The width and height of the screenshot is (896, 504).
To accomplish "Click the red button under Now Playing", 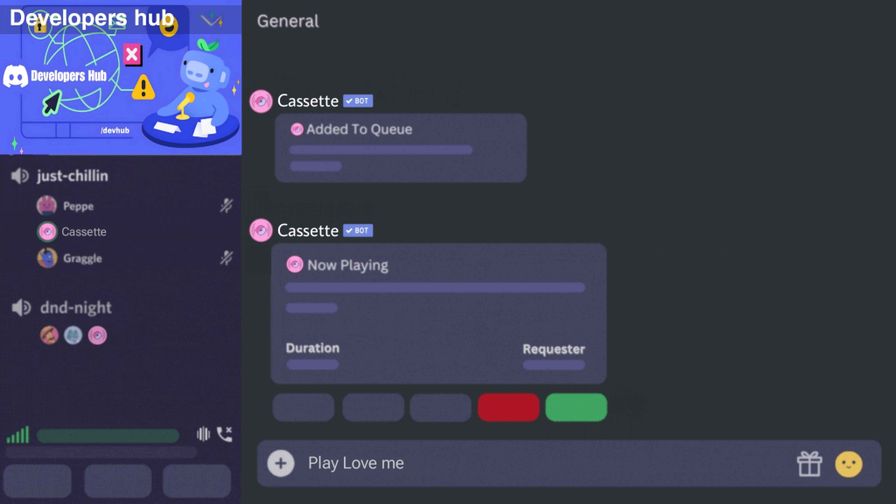I will click(x=508, y=407).
